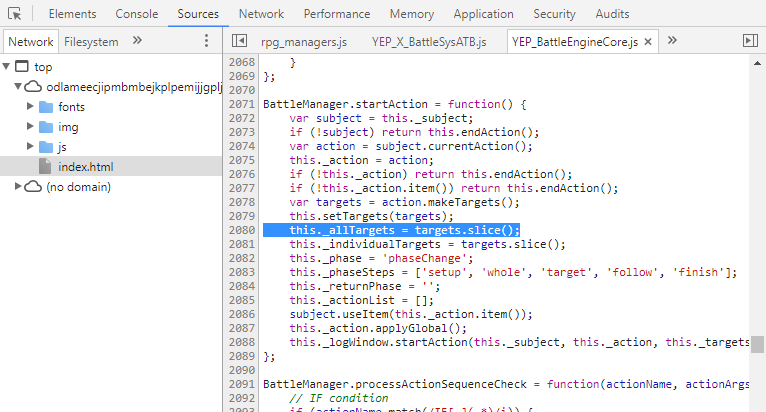
Task: Click the this._individualTargets assignment line
Action: [427, 244]
